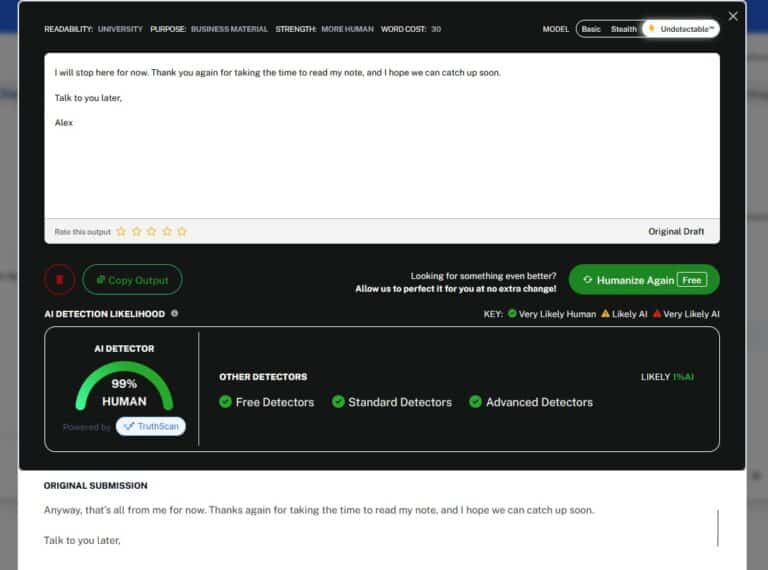Change the Purpose Business Material setting
Viewport: 768px width, 570px height.
(x=229, y=29)
